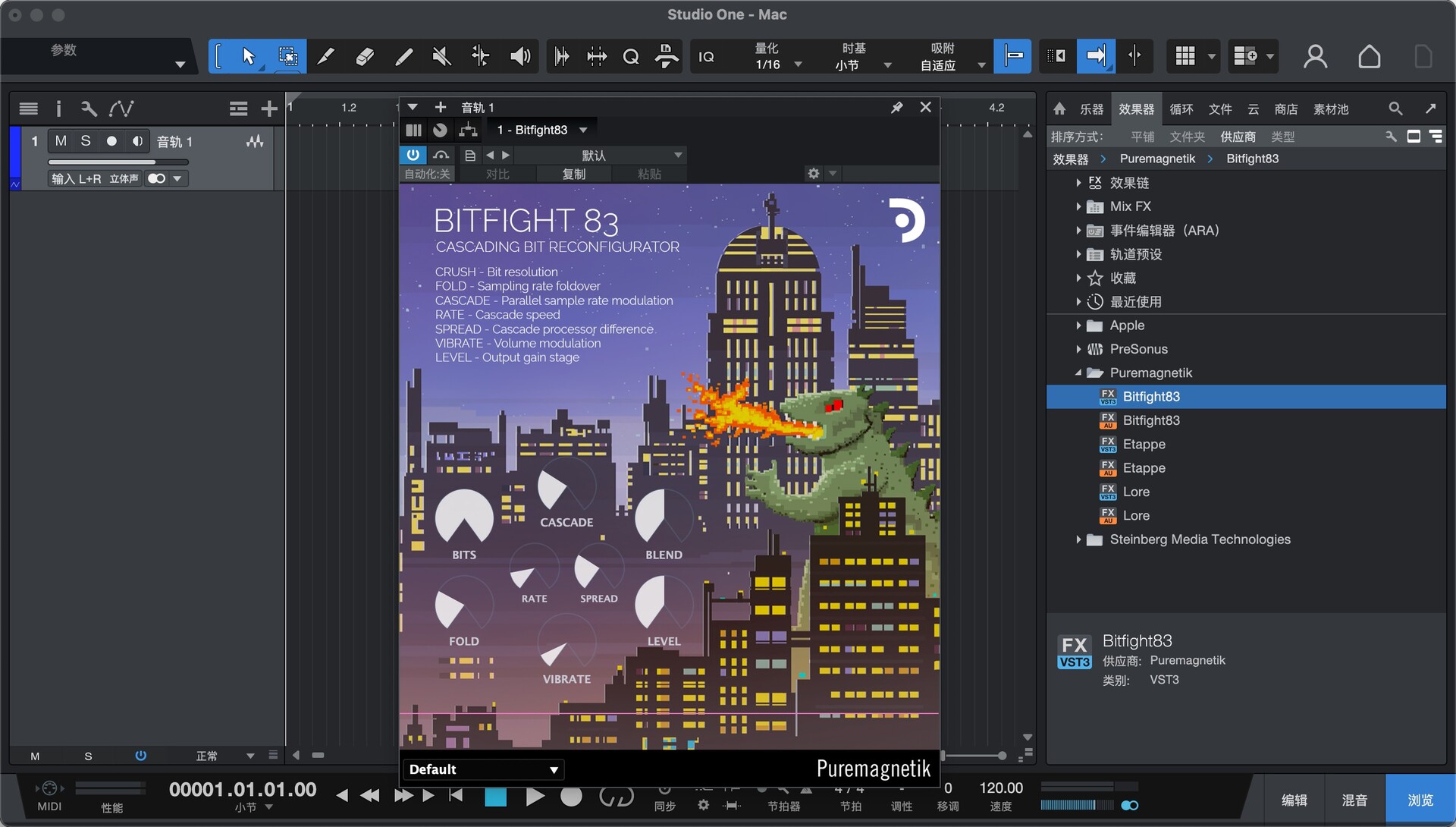
Task: Show automation in track list
Action: 121,109
